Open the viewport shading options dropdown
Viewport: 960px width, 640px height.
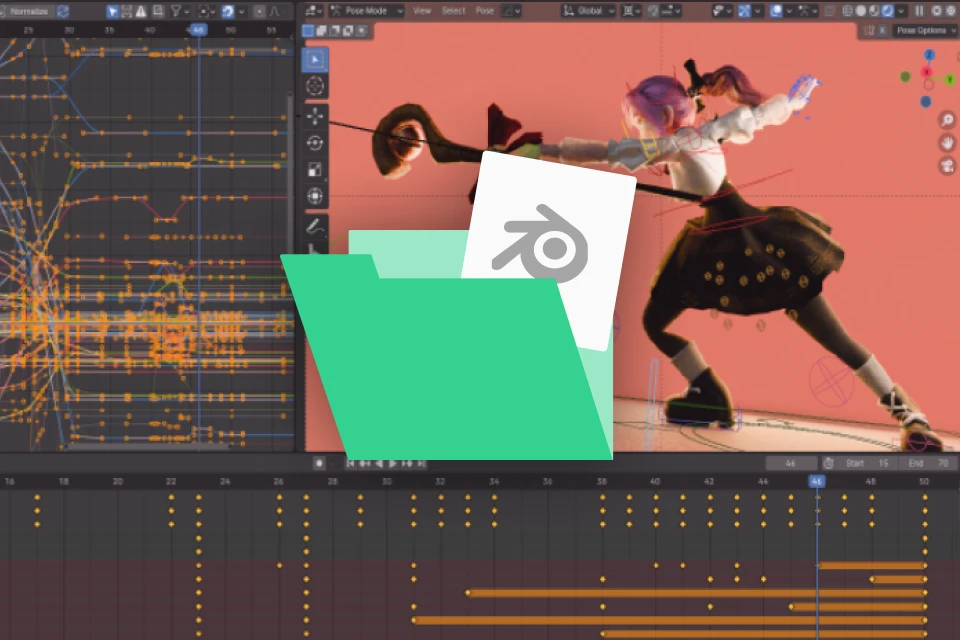point(901,11)
